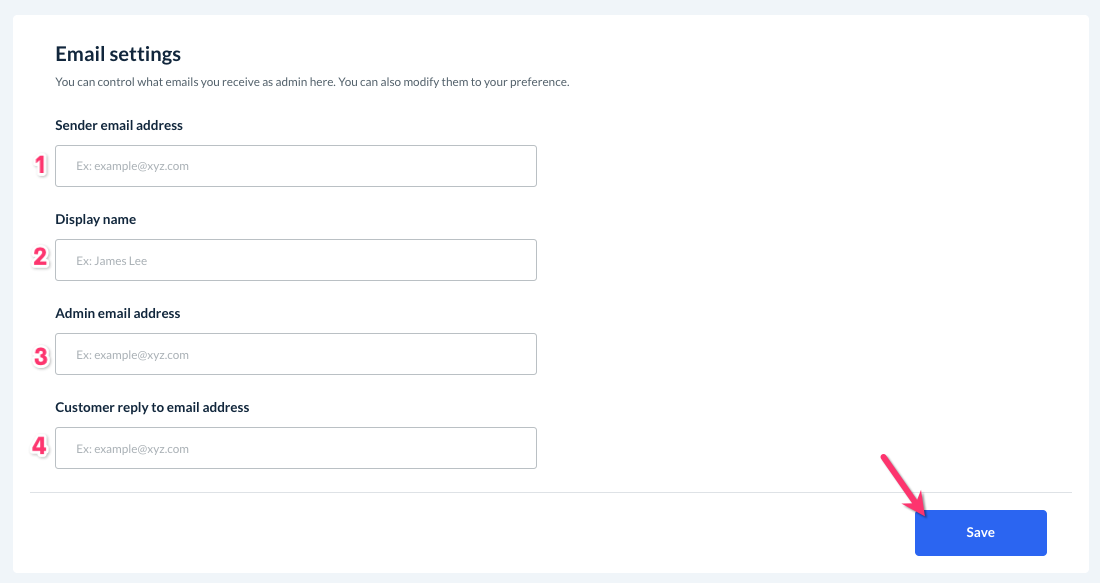Select the Admin email address field

point(295,354)
